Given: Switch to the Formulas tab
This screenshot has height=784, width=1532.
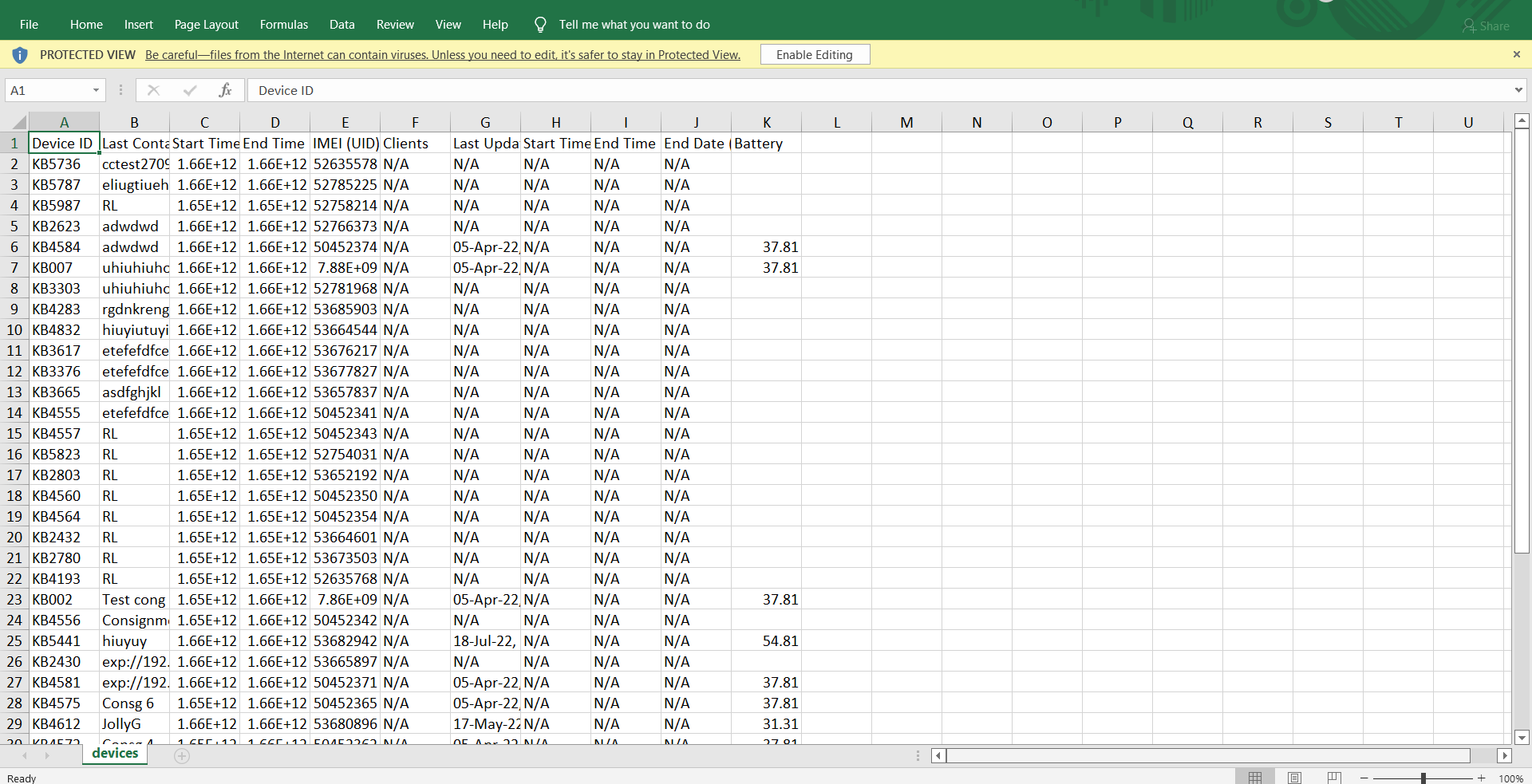Looking at the screenshot, I should point(284,25).
